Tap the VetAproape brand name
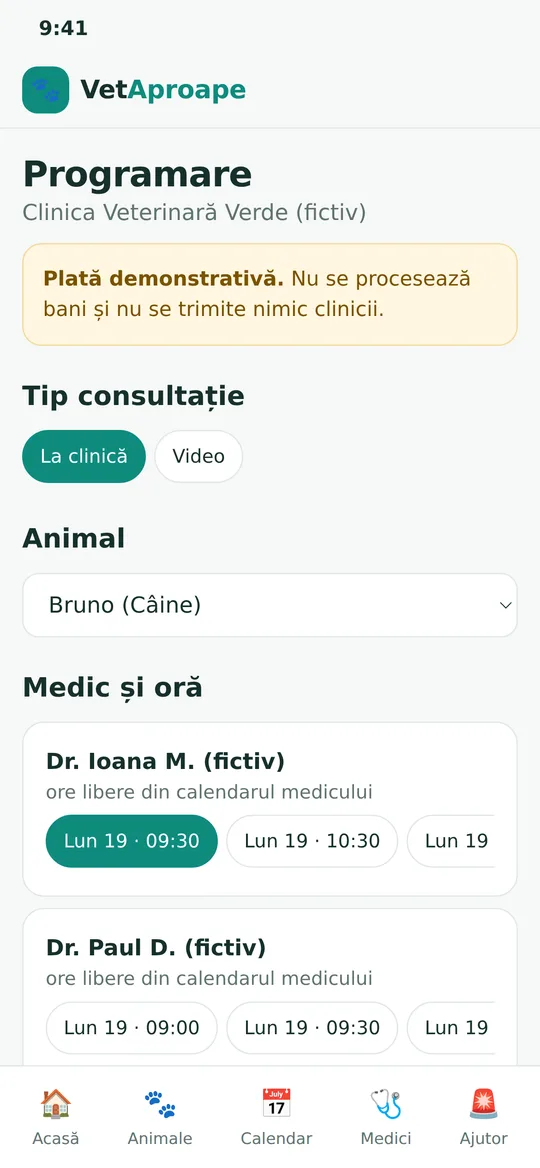The image size is (540, 1168). click(163, 90)
